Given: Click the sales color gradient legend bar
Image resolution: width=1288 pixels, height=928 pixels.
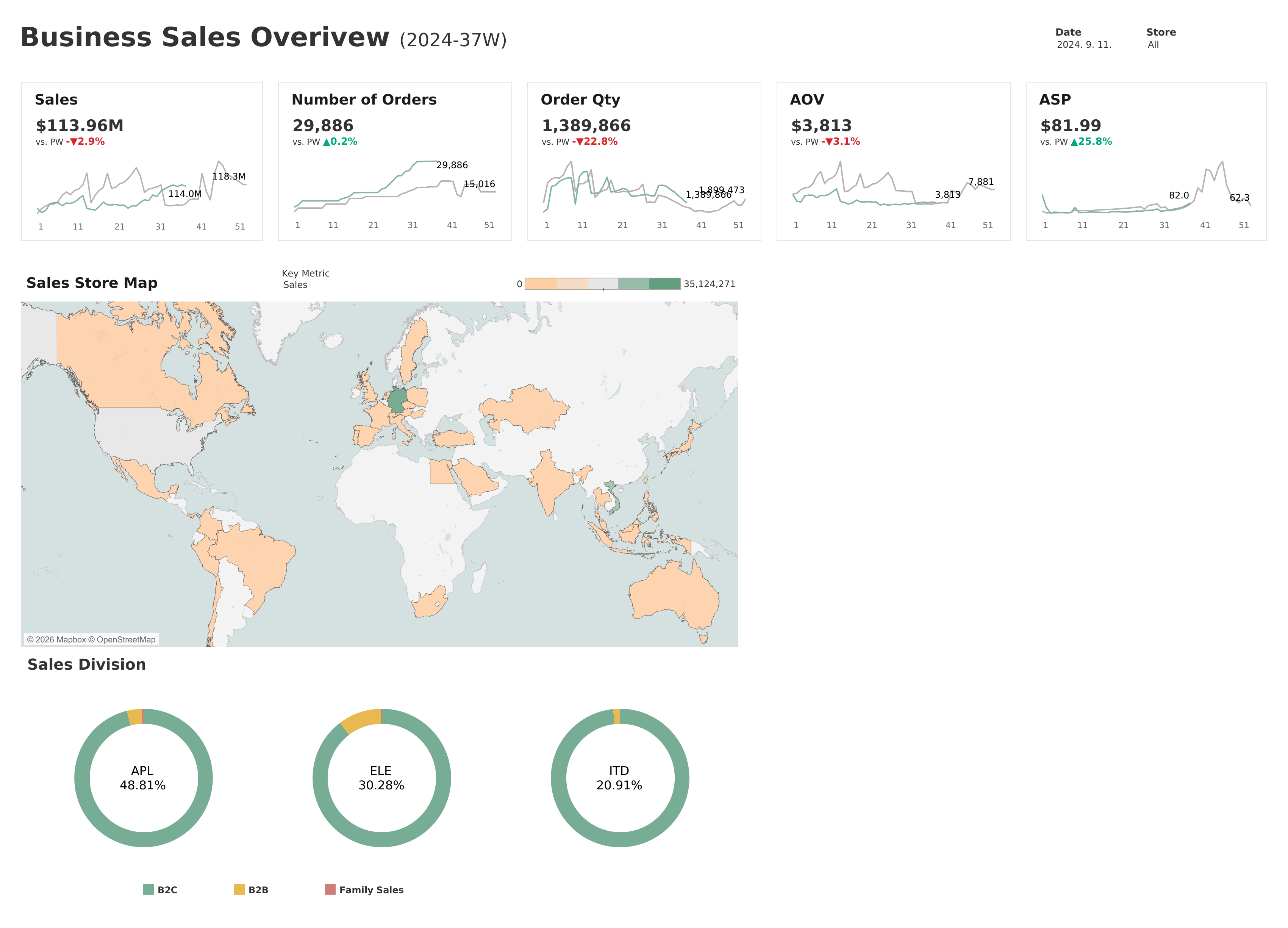Looking at the screenshot, I should click(x=602, y=283).
